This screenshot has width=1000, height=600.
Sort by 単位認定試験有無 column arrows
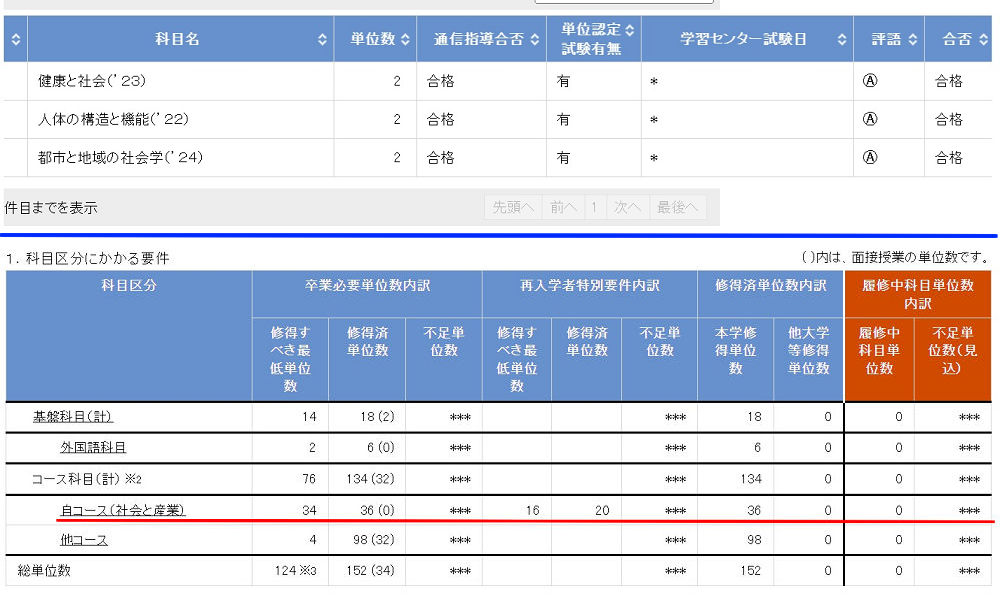coord(630,40)
